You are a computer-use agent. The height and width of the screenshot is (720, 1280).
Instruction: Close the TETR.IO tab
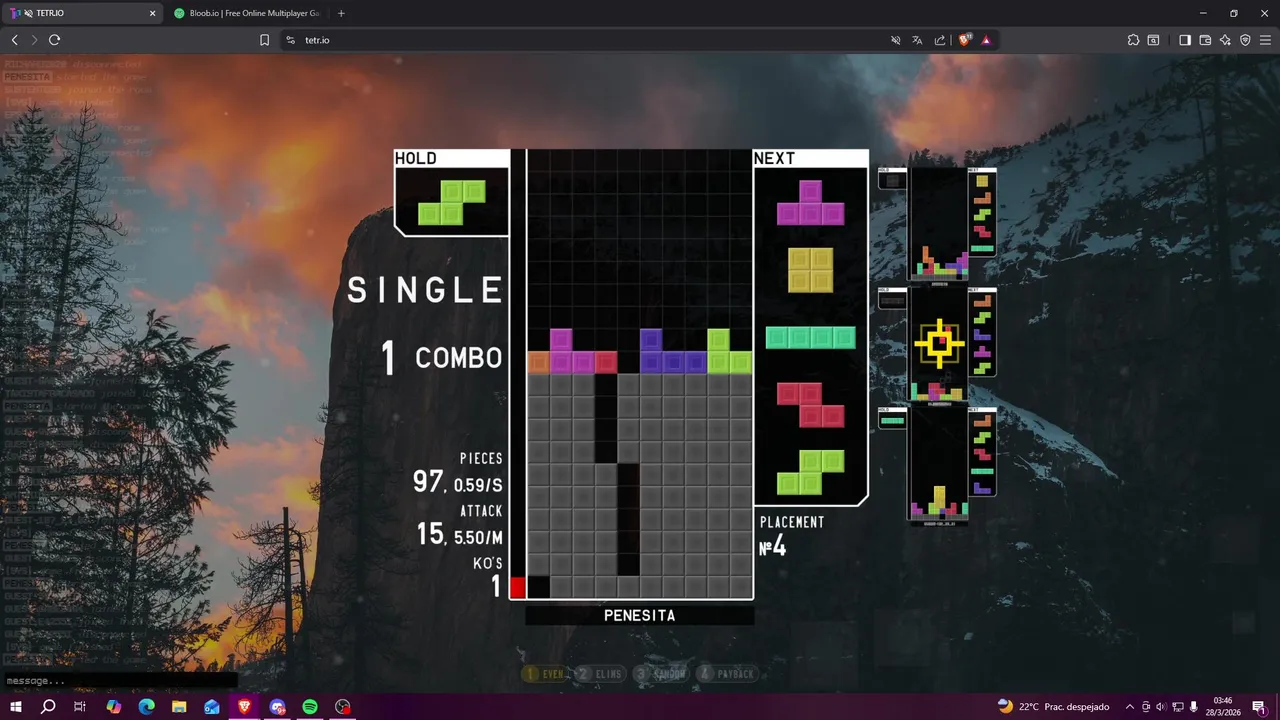pyautogui.click(x=152, y=13)
